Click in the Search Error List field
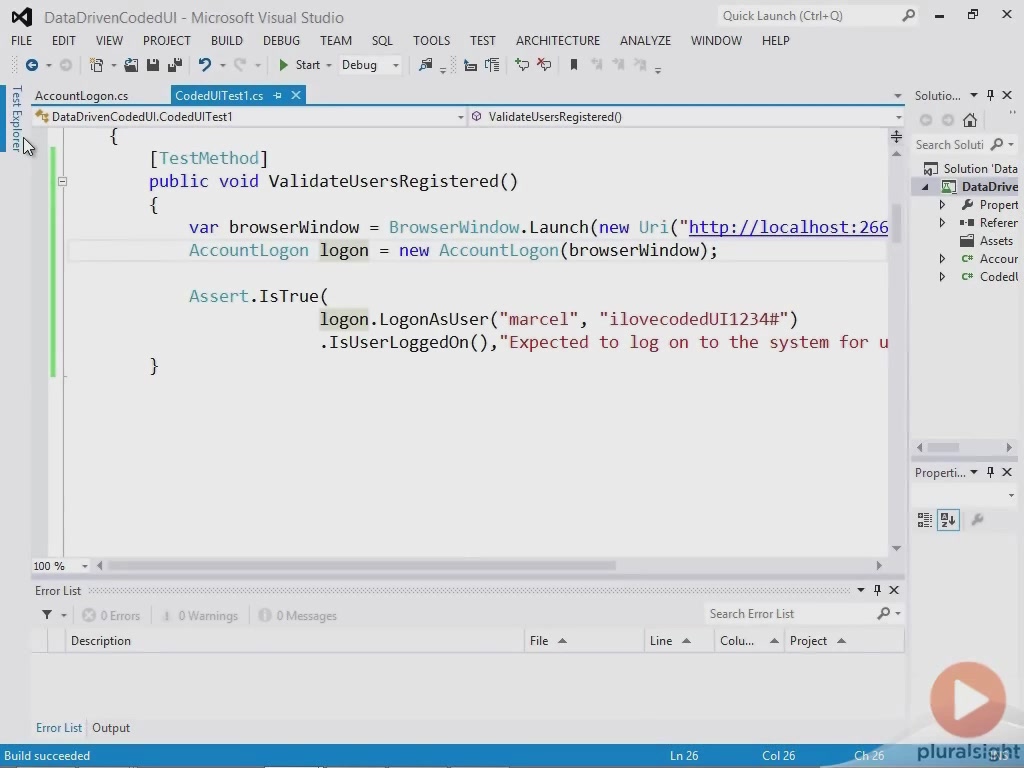Viewport: 1024px width, 768px height. click(790, 614)
